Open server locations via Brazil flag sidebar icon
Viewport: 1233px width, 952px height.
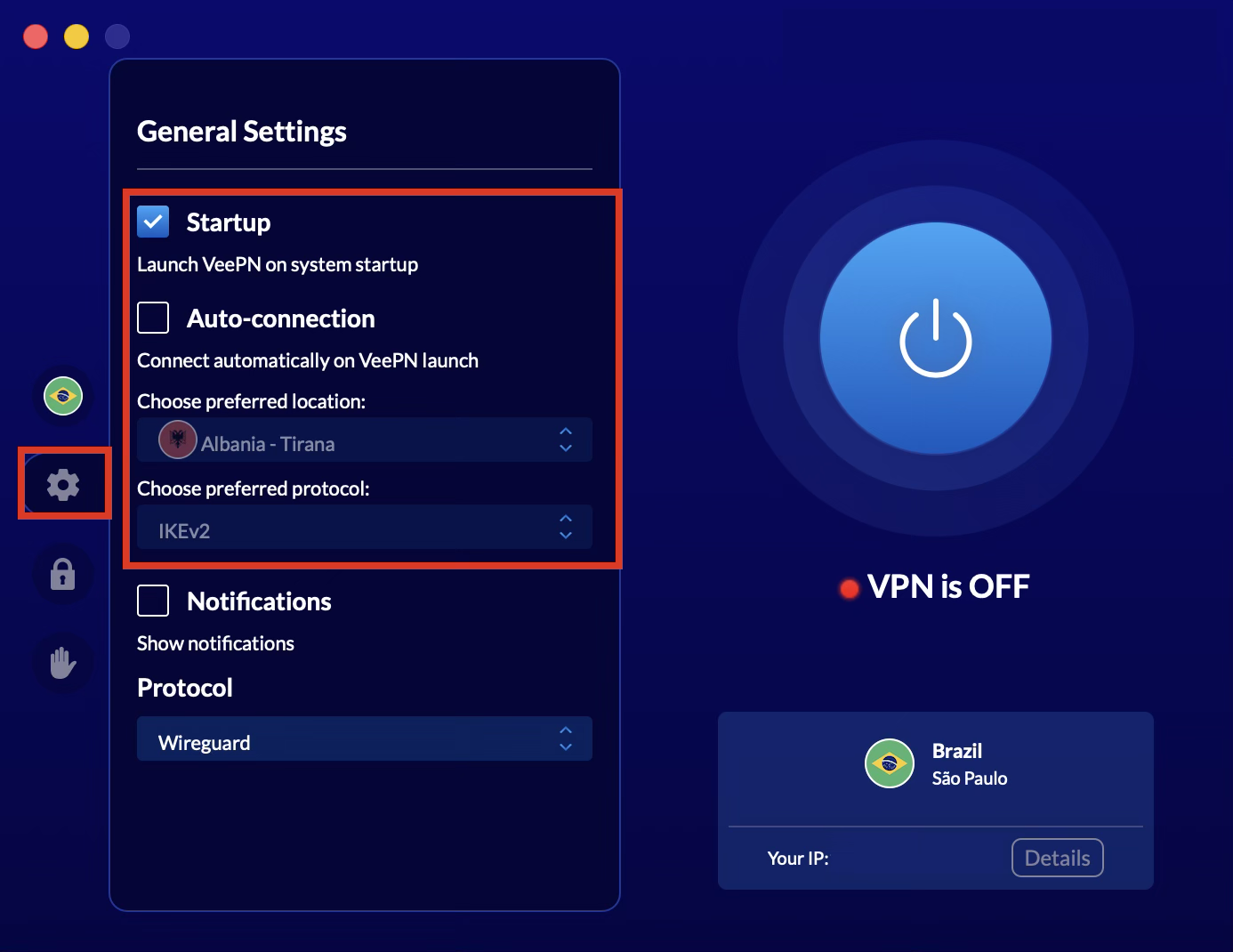click(x=62, y=396)
